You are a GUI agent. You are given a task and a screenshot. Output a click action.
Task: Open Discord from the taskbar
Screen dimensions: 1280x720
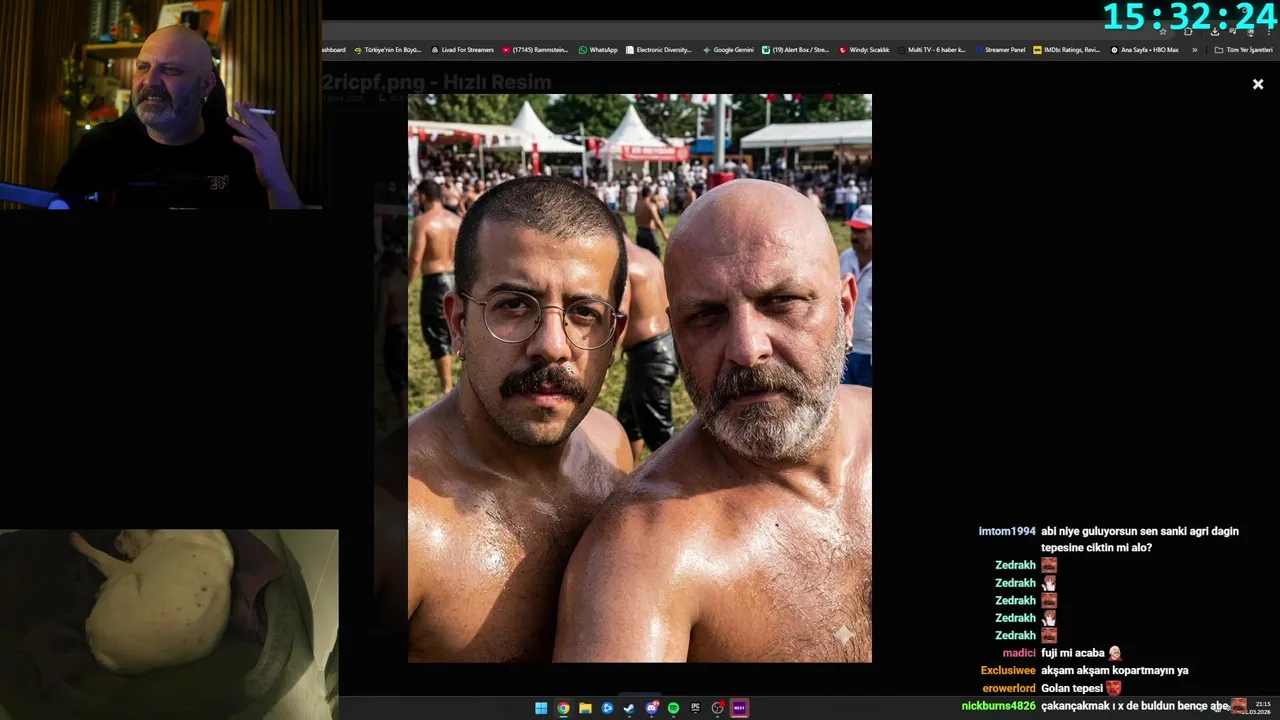(x=651, y=708)
